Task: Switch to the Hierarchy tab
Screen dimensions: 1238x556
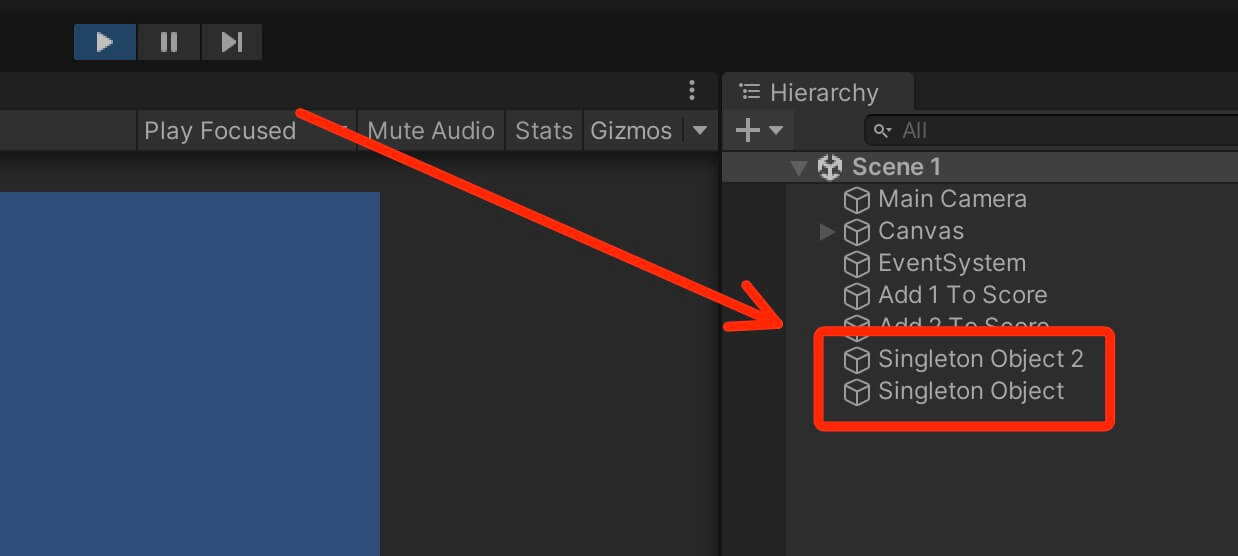Action: 810,93
